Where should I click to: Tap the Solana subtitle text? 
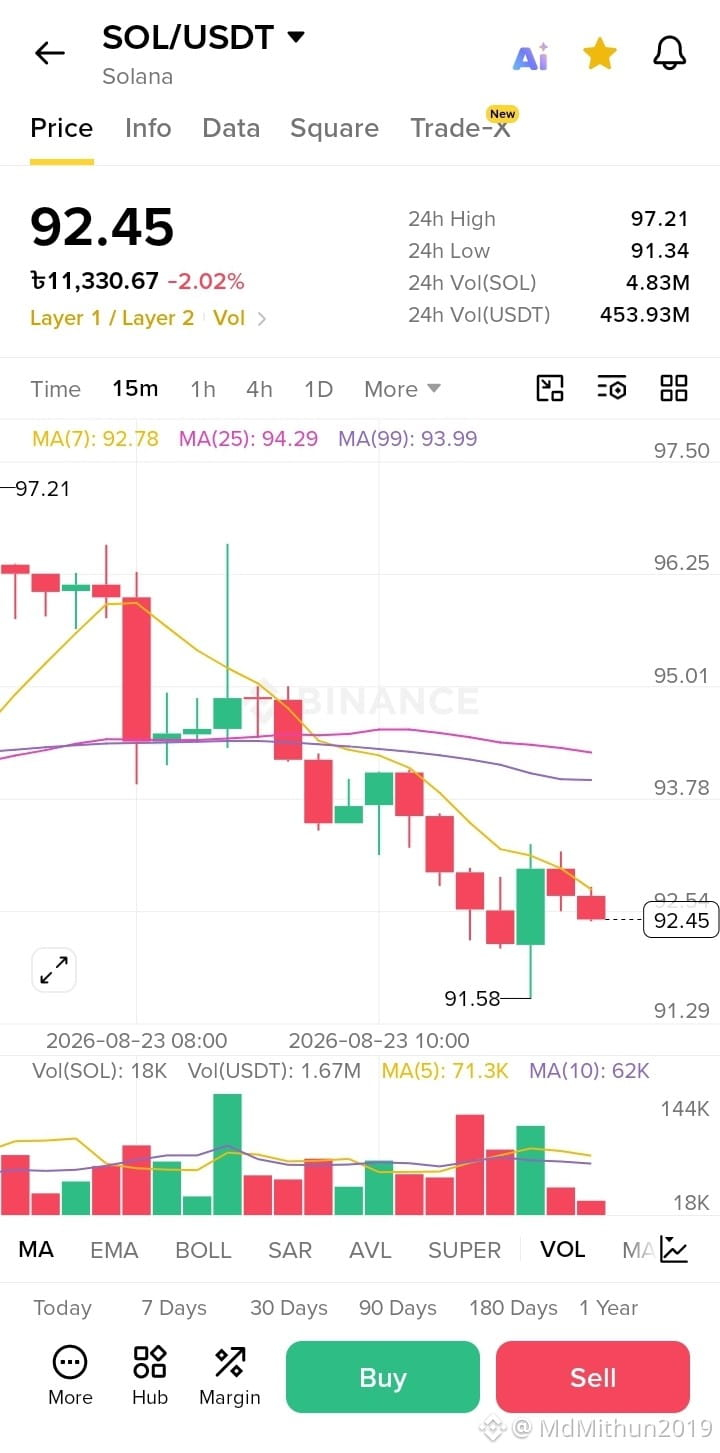coord(138,77)
